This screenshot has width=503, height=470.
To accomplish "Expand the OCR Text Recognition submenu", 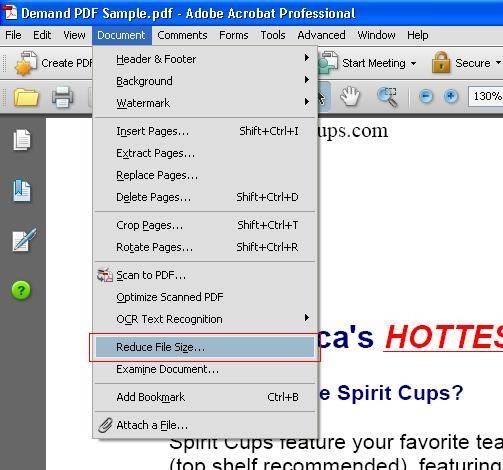I will (205, 319).
